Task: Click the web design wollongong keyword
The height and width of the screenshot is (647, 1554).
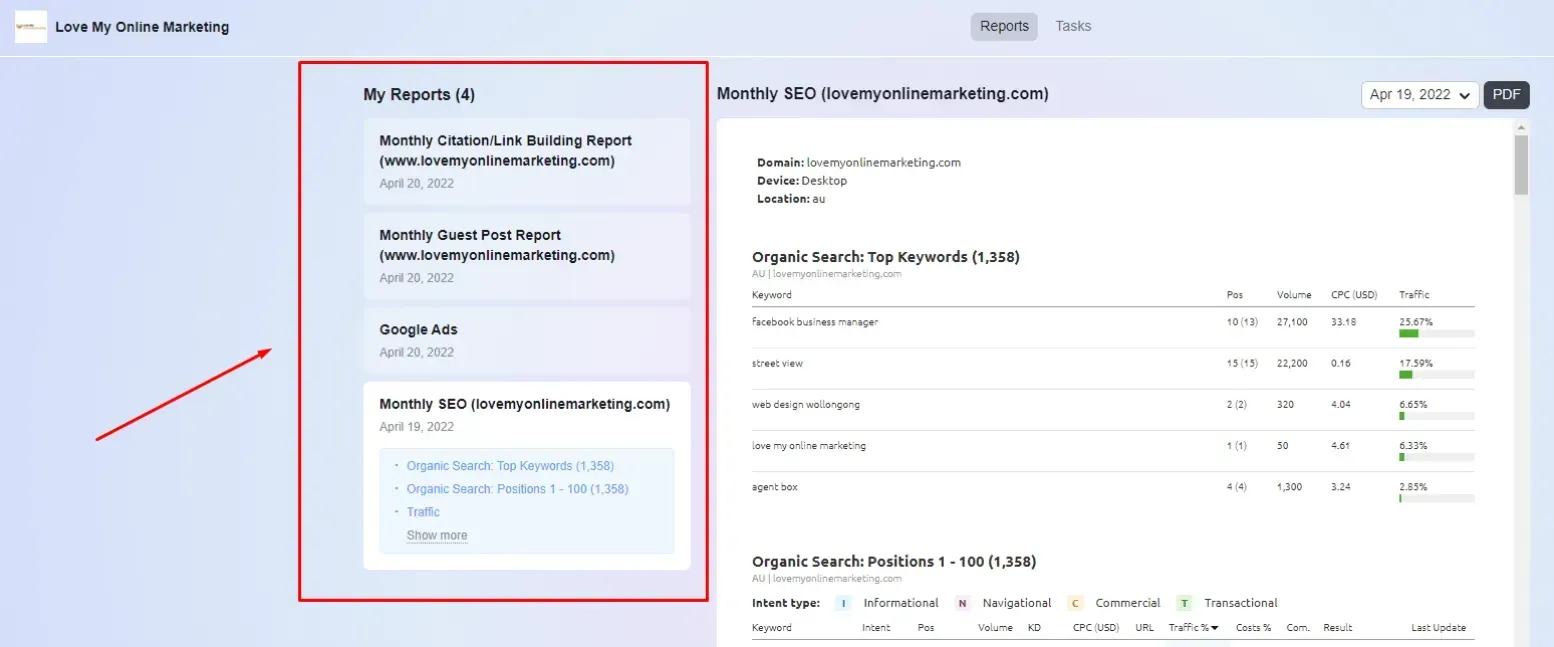Action: (x=806, y=404)
